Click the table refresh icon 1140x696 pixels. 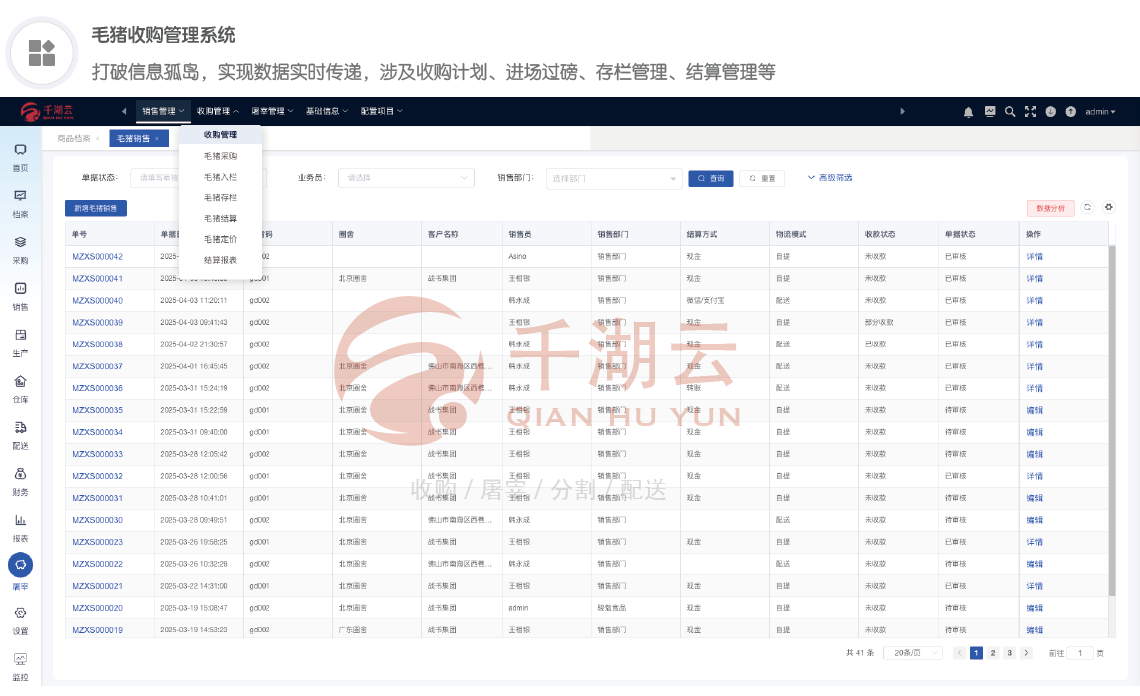tap(1088, 208)
